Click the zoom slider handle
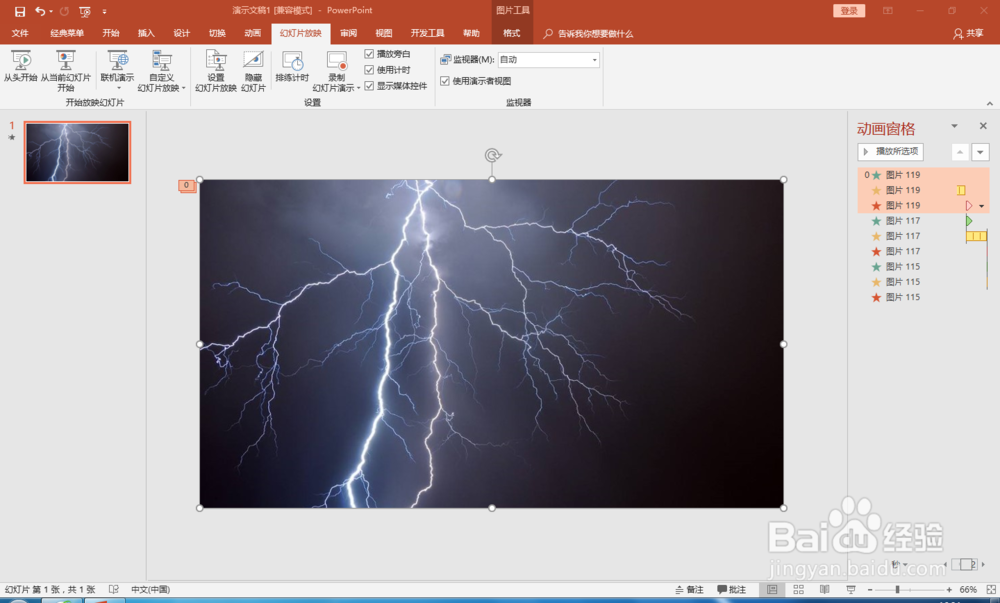Image resolution: width=1000 pixels, height=603 pixels. coord(897,590)
